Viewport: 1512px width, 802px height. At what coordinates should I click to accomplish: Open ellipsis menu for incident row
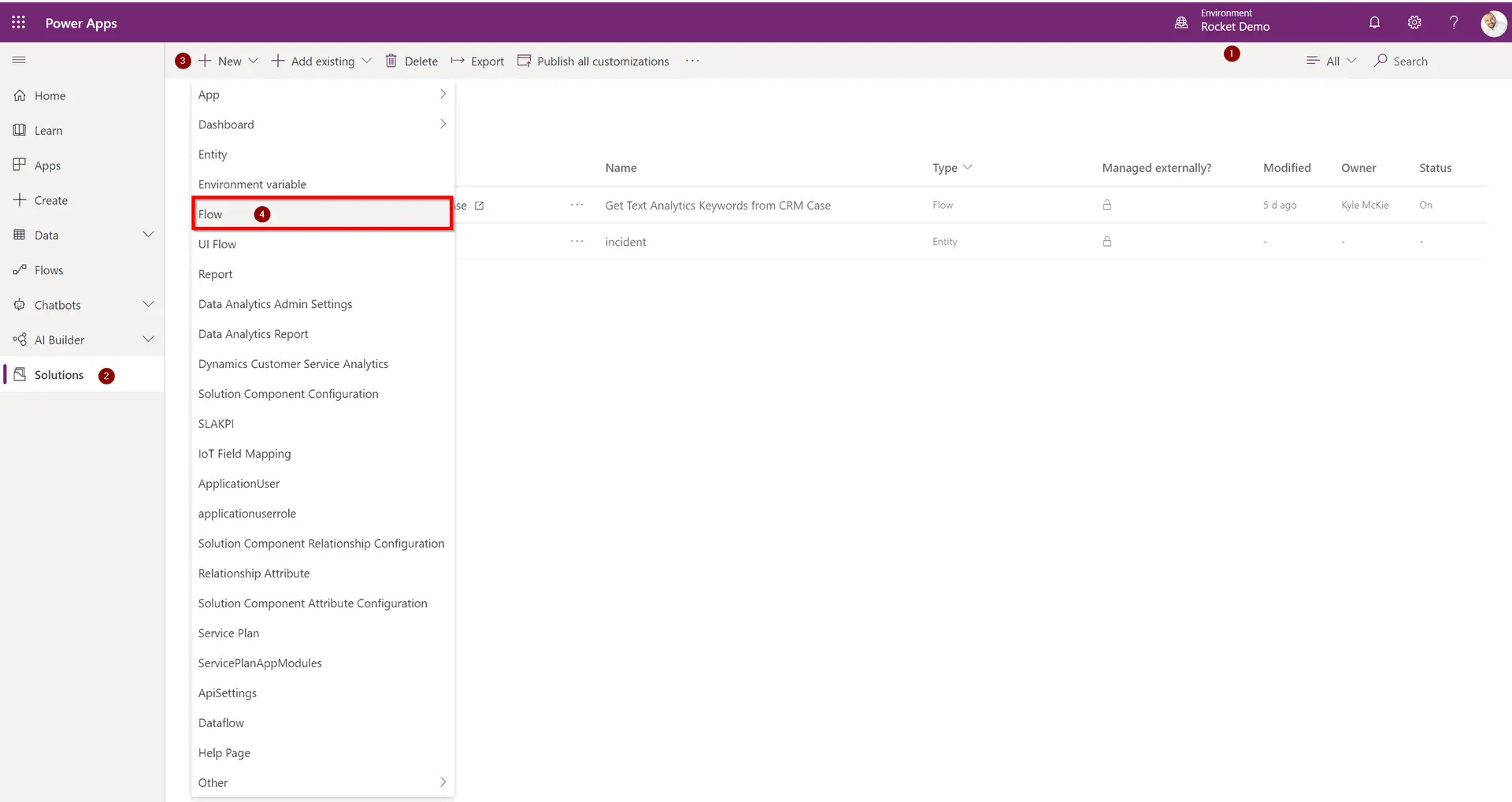[x=577, y=241]
